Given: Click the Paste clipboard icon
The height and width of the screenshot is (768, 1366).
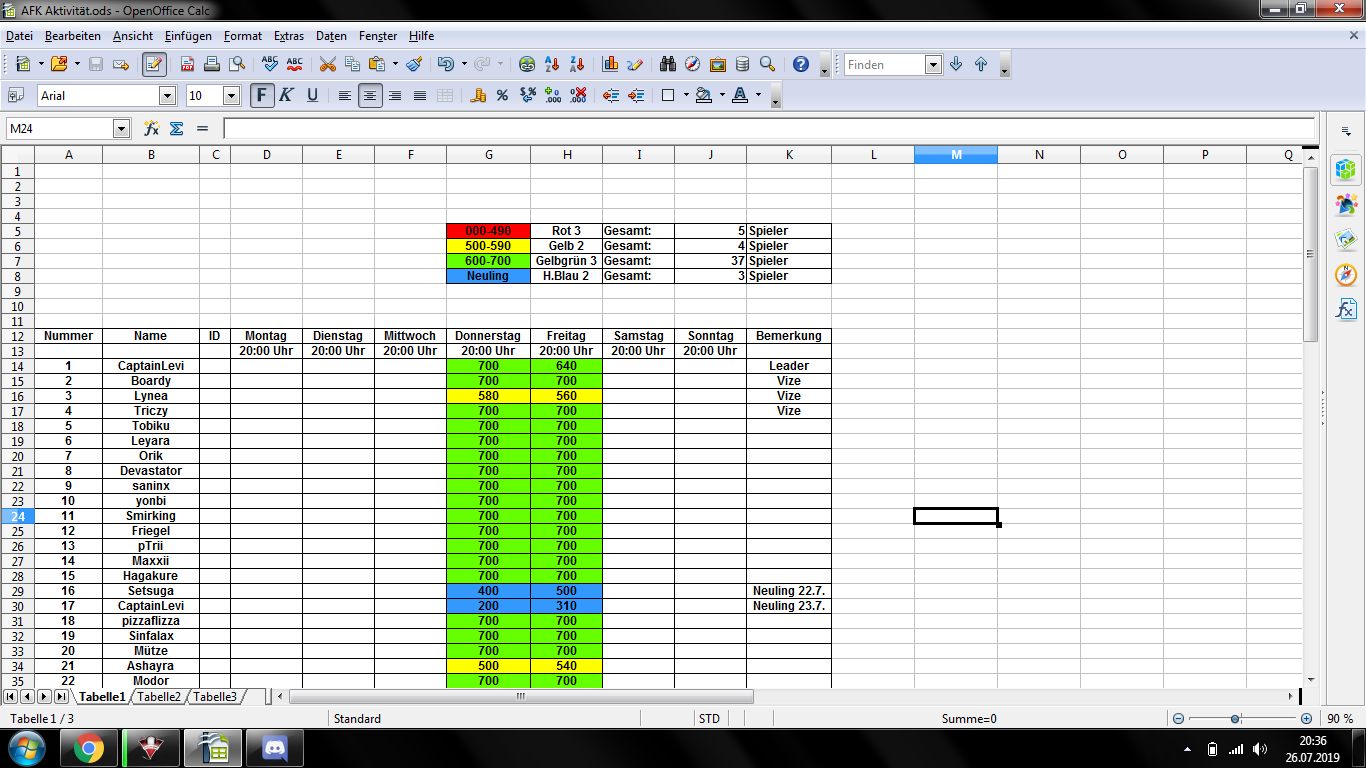Looking at the screenshot, I should click(x=377, y=64).
